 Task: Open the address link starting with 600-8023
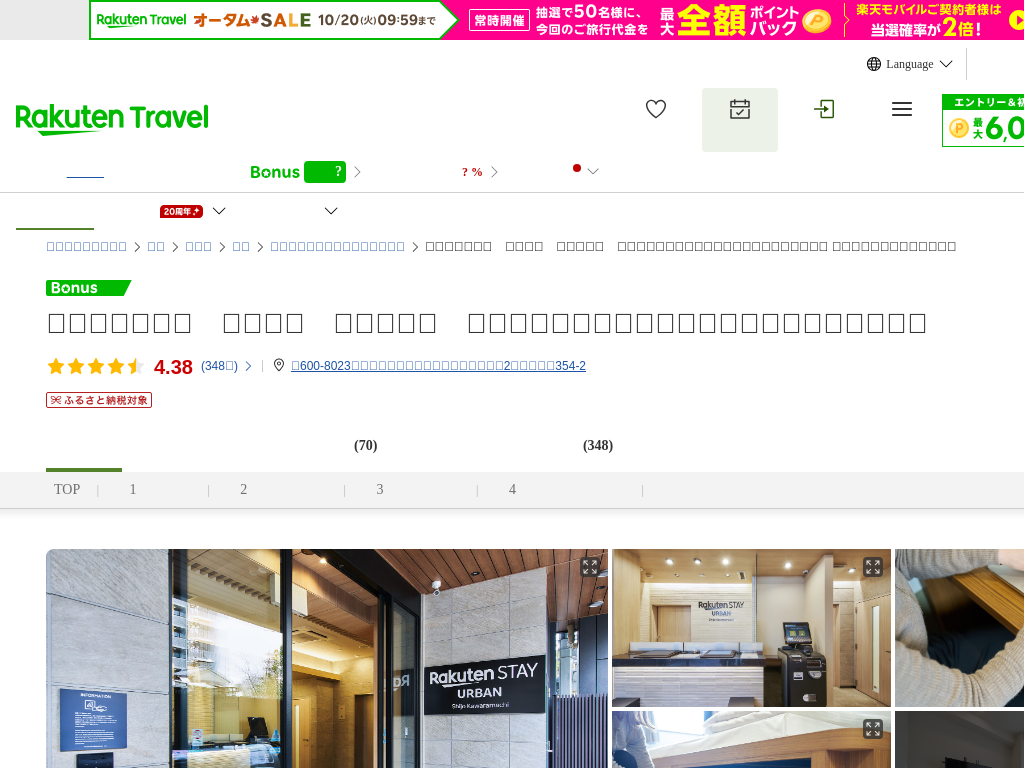(x=438, y=366)
